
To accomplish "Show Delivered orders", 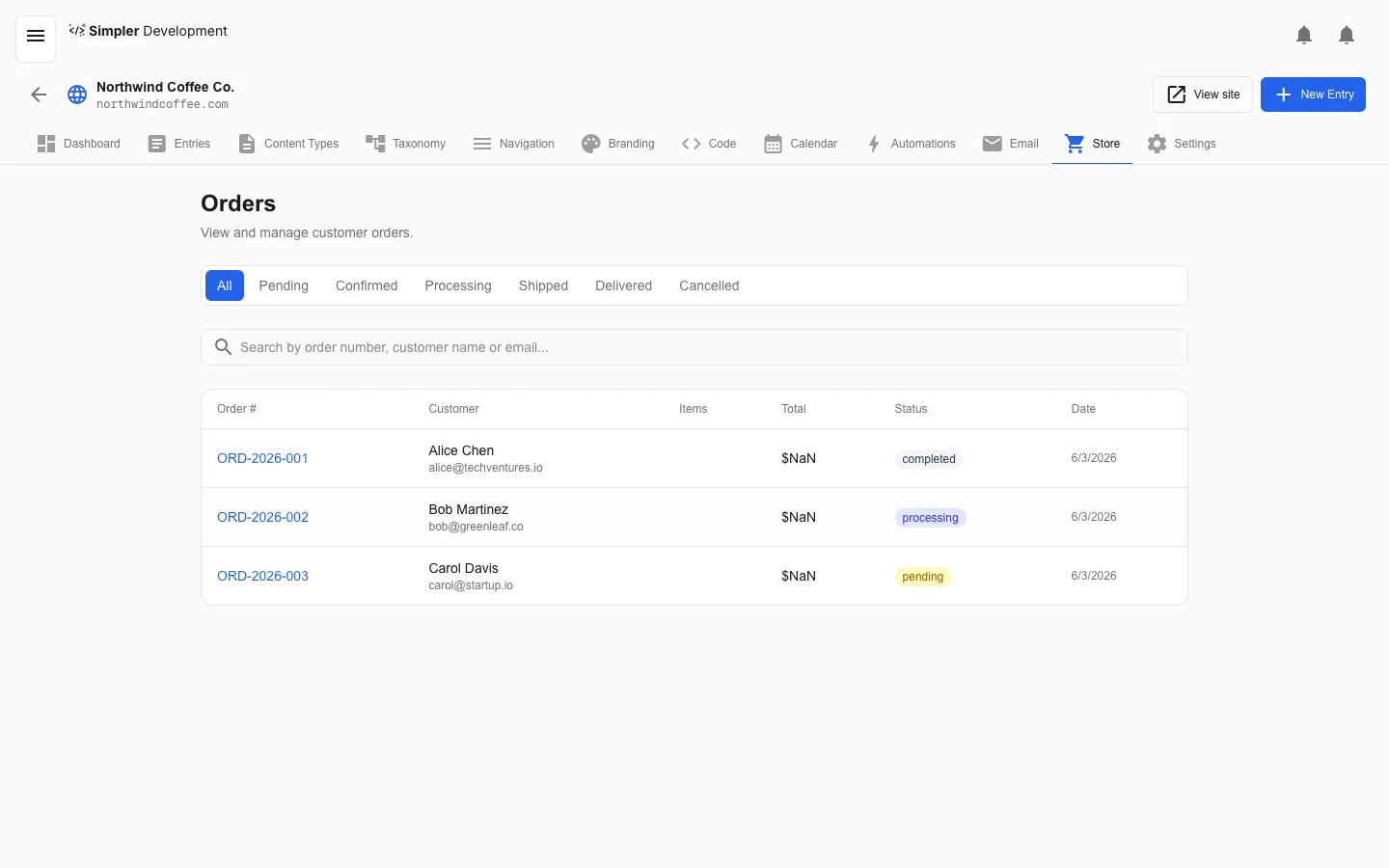I will pyautogui.click(x=624, y=285).
